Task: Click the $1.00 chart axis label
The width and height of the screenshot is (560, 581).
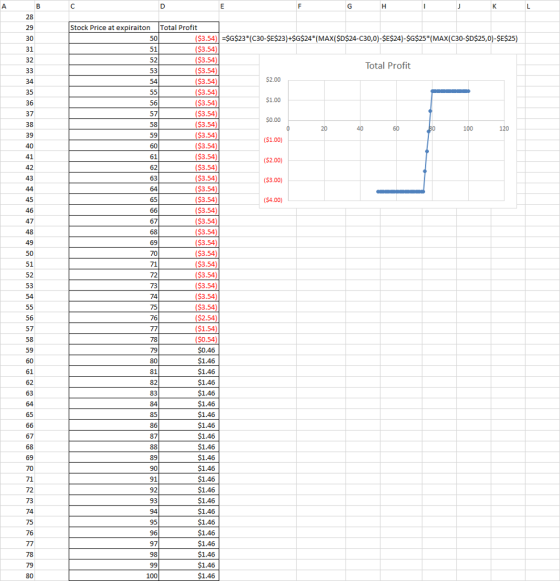Action: [x=274, y=100]
